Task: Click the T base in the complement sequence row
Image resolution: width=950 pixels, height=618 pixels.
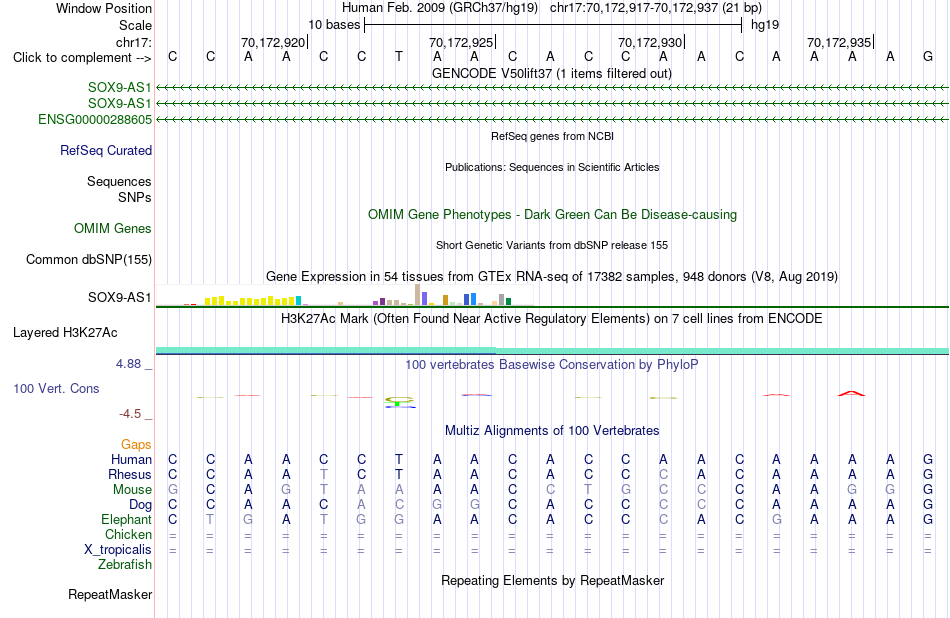Action: click(399, 57)
